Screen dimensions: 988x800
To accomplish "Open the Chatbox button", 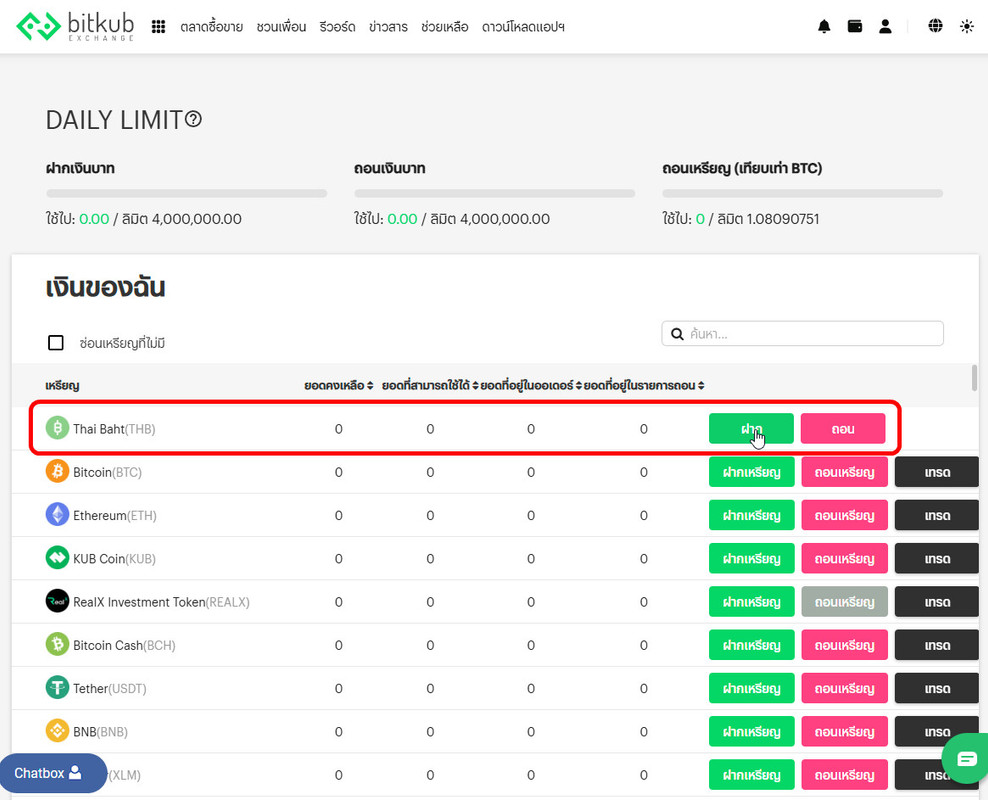I will 53,773.
